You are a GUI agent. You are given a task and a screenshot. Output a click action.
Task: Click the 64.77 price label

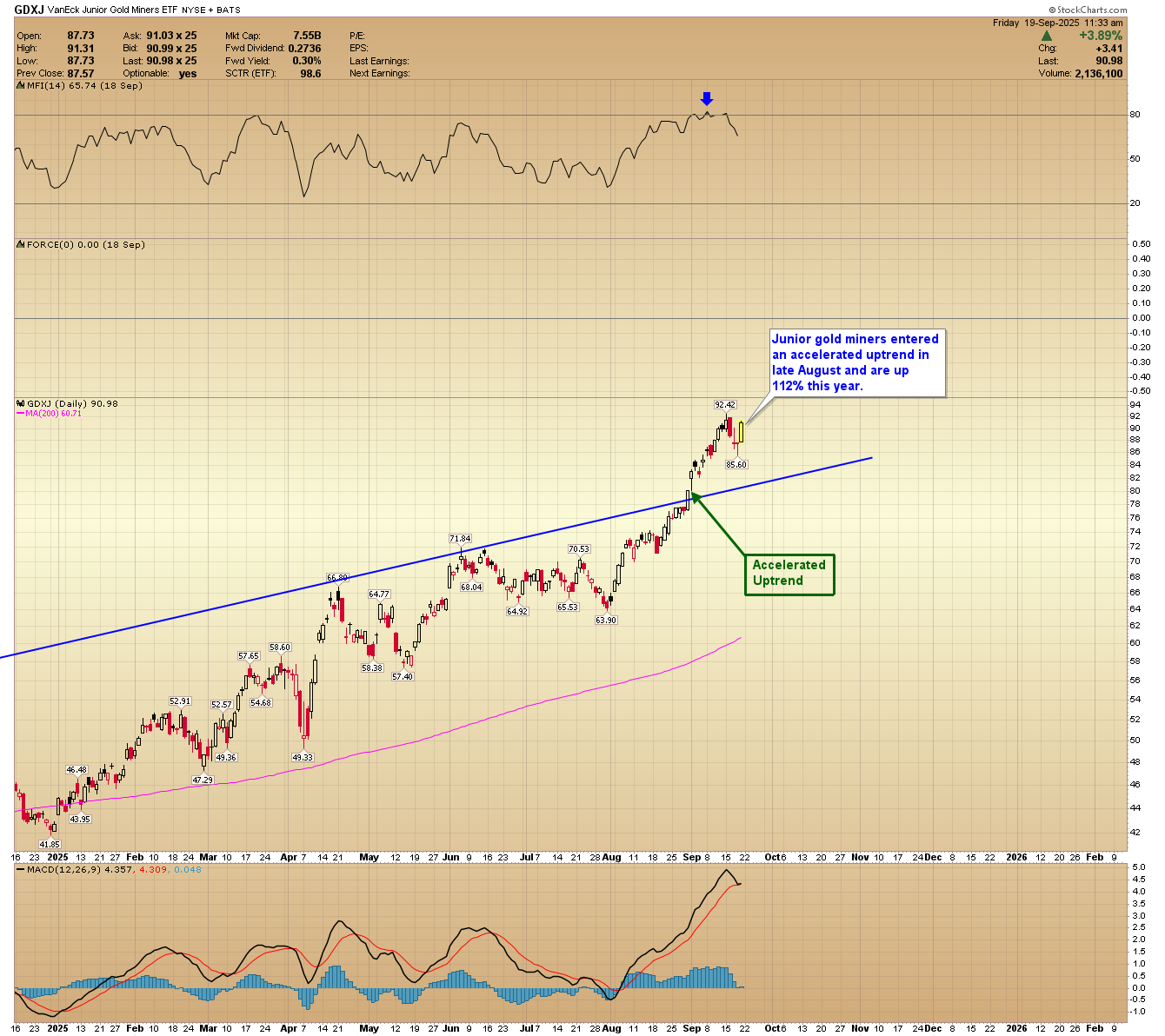pos(379,594)
